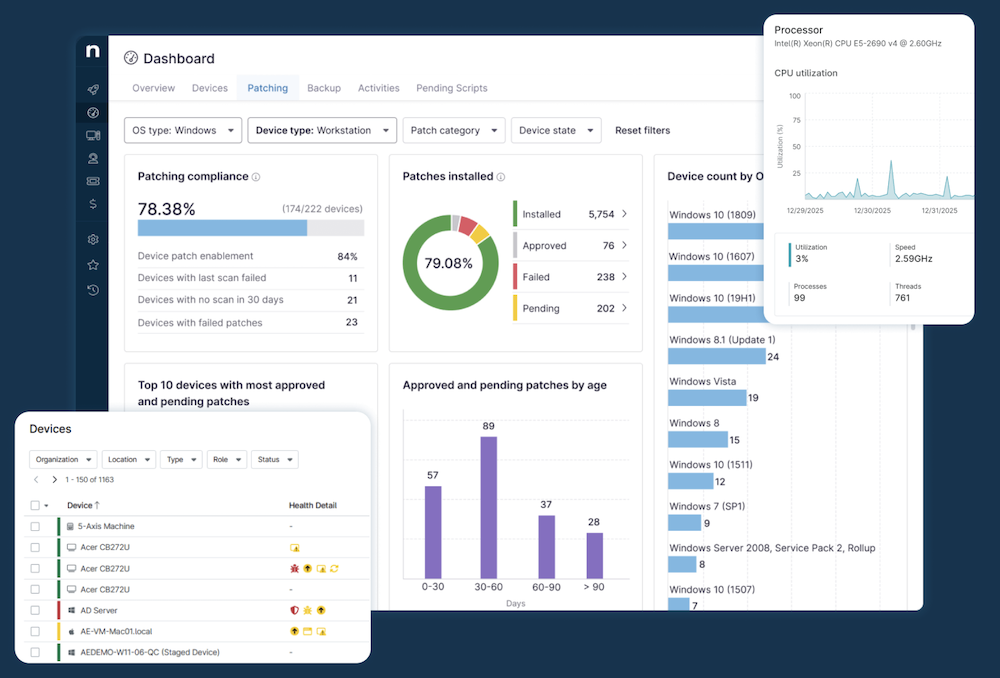The height and width of the screenshot is (678, 1000).
Task: Click the favorites star icon in sidebar
Action: 93,265
